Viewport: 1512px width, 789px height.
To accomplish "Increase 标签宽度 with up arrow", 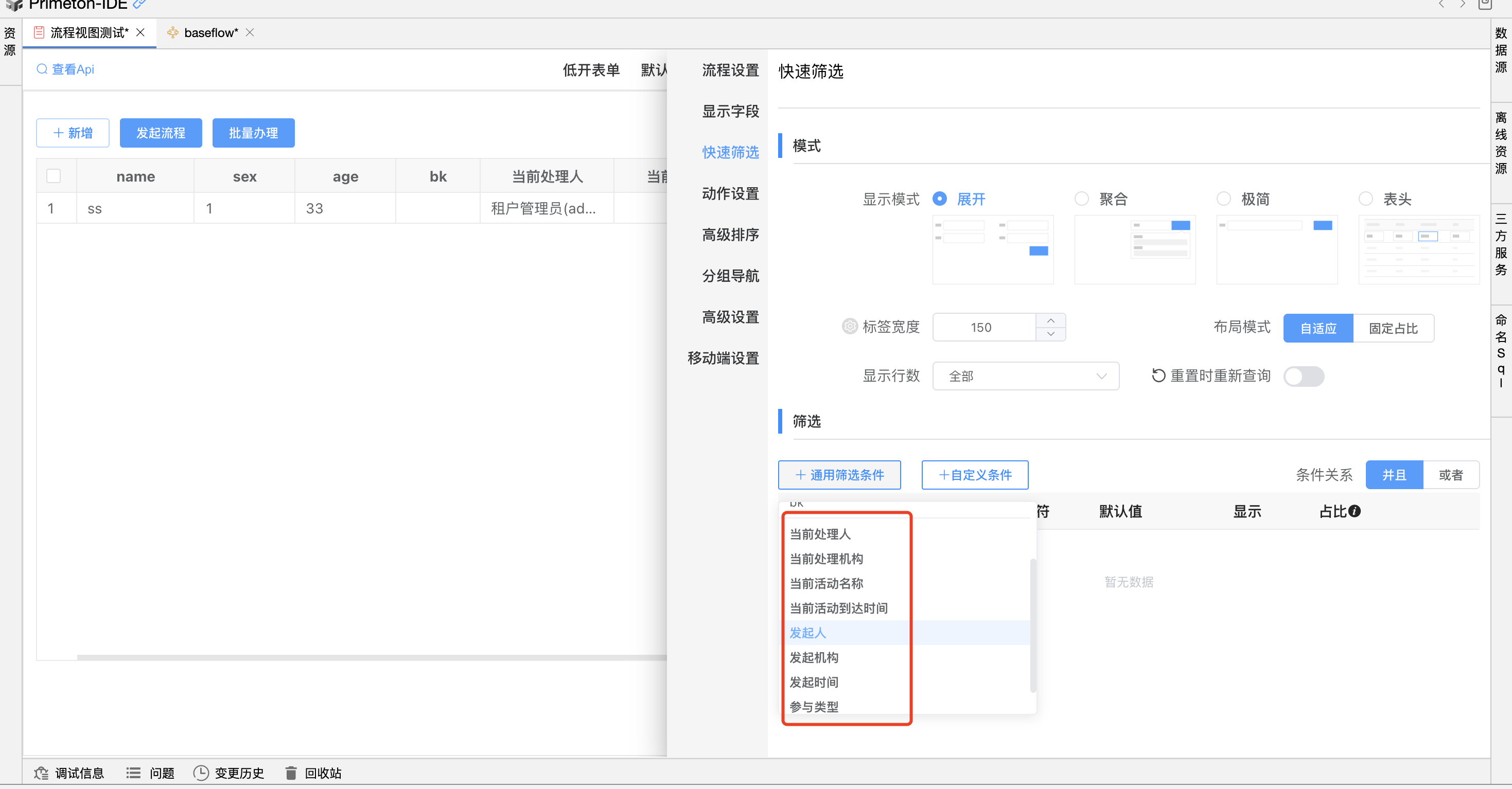I will (1051, 320).
